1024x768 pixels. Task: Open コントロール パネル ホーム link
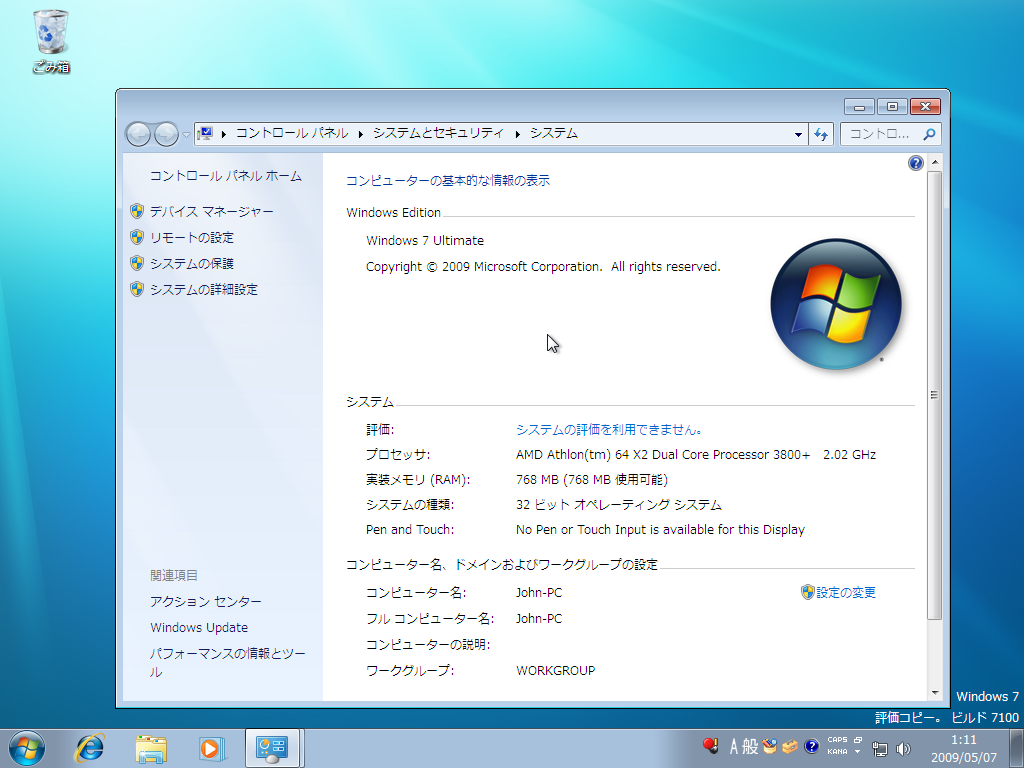(x=226, y=176)
